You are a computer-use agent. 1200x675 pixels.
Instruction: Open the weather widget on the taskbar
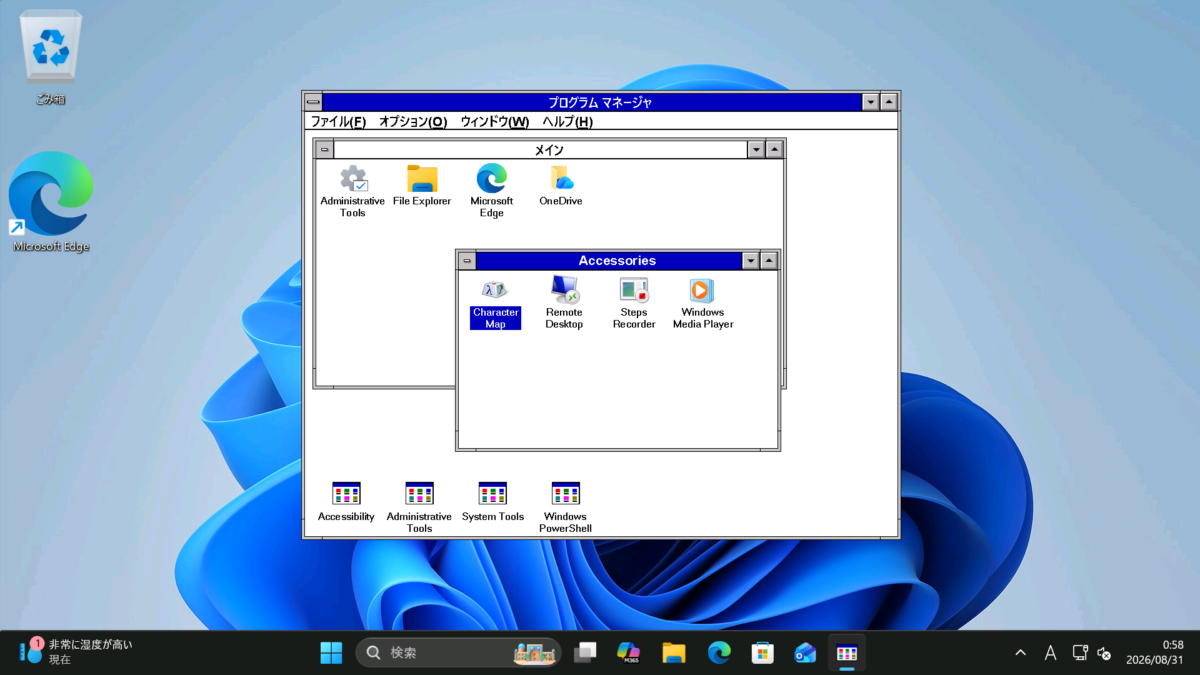pyautogui.click(x=76, y=652)
